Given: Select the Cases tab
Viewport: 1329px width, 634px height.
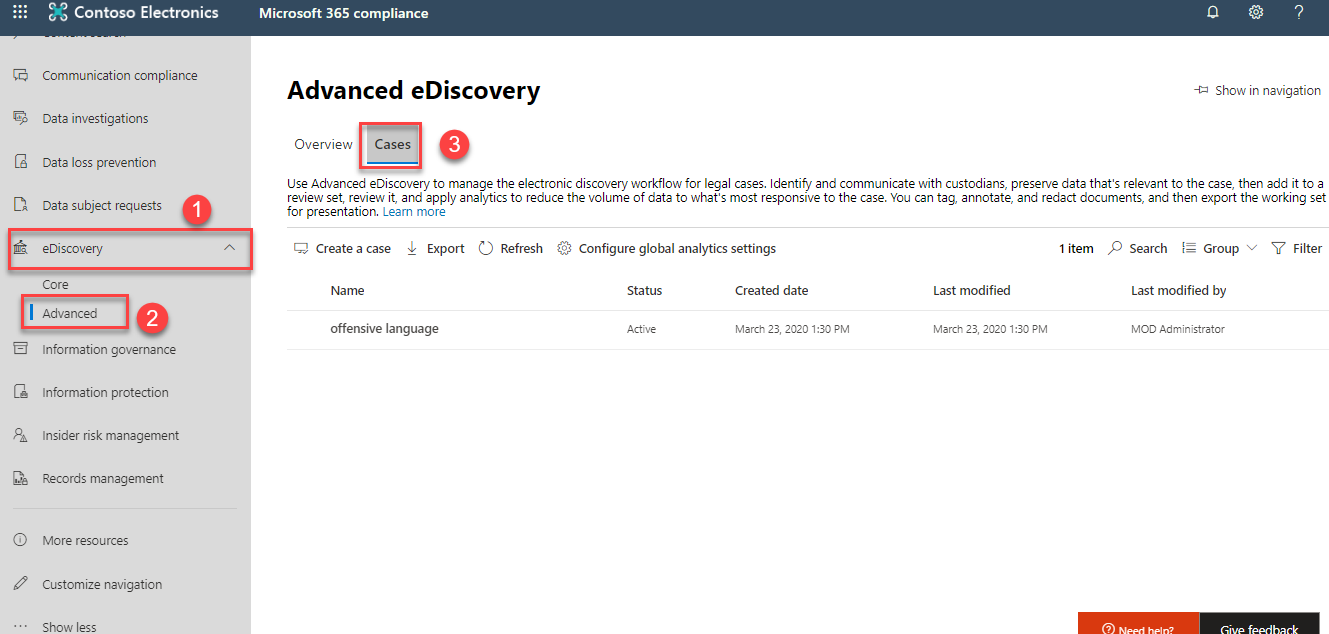Looking at the screenshot, I should point(392,144).
